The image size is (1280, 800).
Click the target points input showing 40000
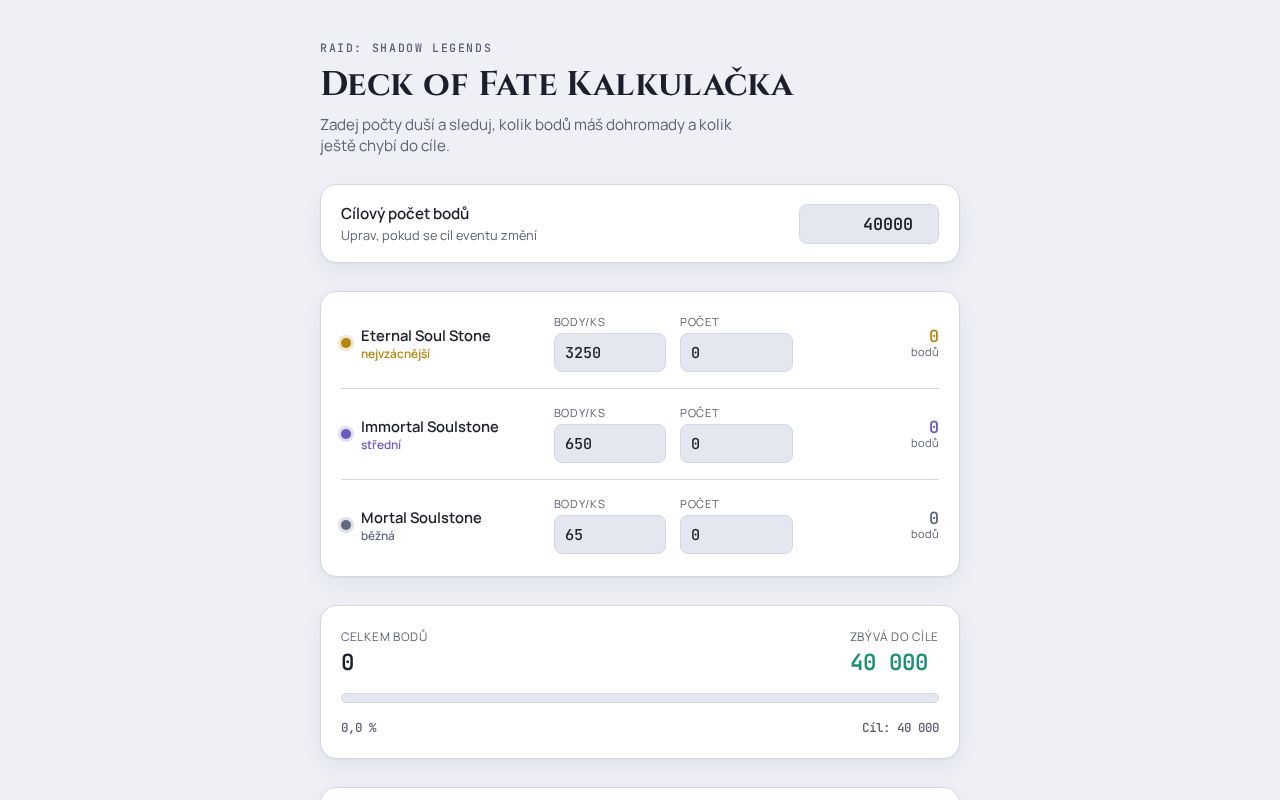[x=868, y=224]
